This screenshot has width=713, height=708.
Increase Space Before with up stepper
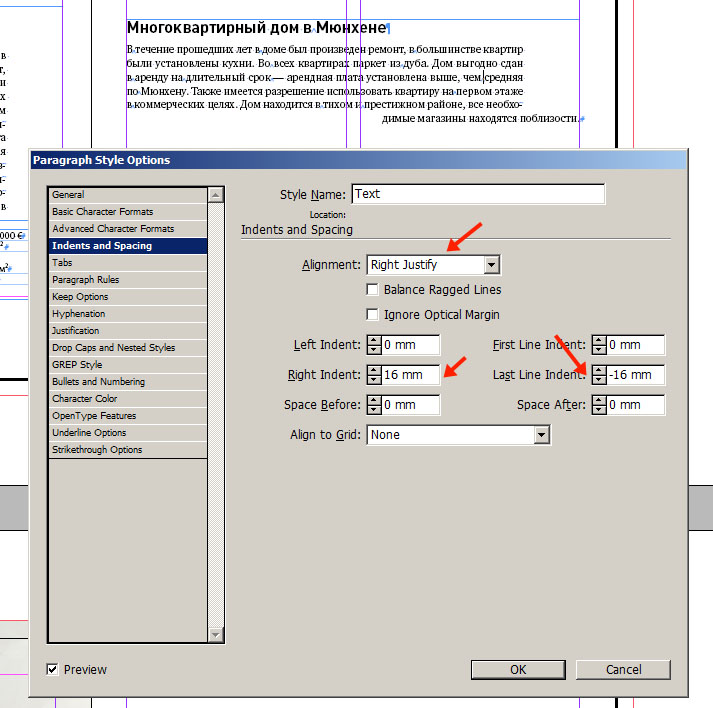(374, 400)
